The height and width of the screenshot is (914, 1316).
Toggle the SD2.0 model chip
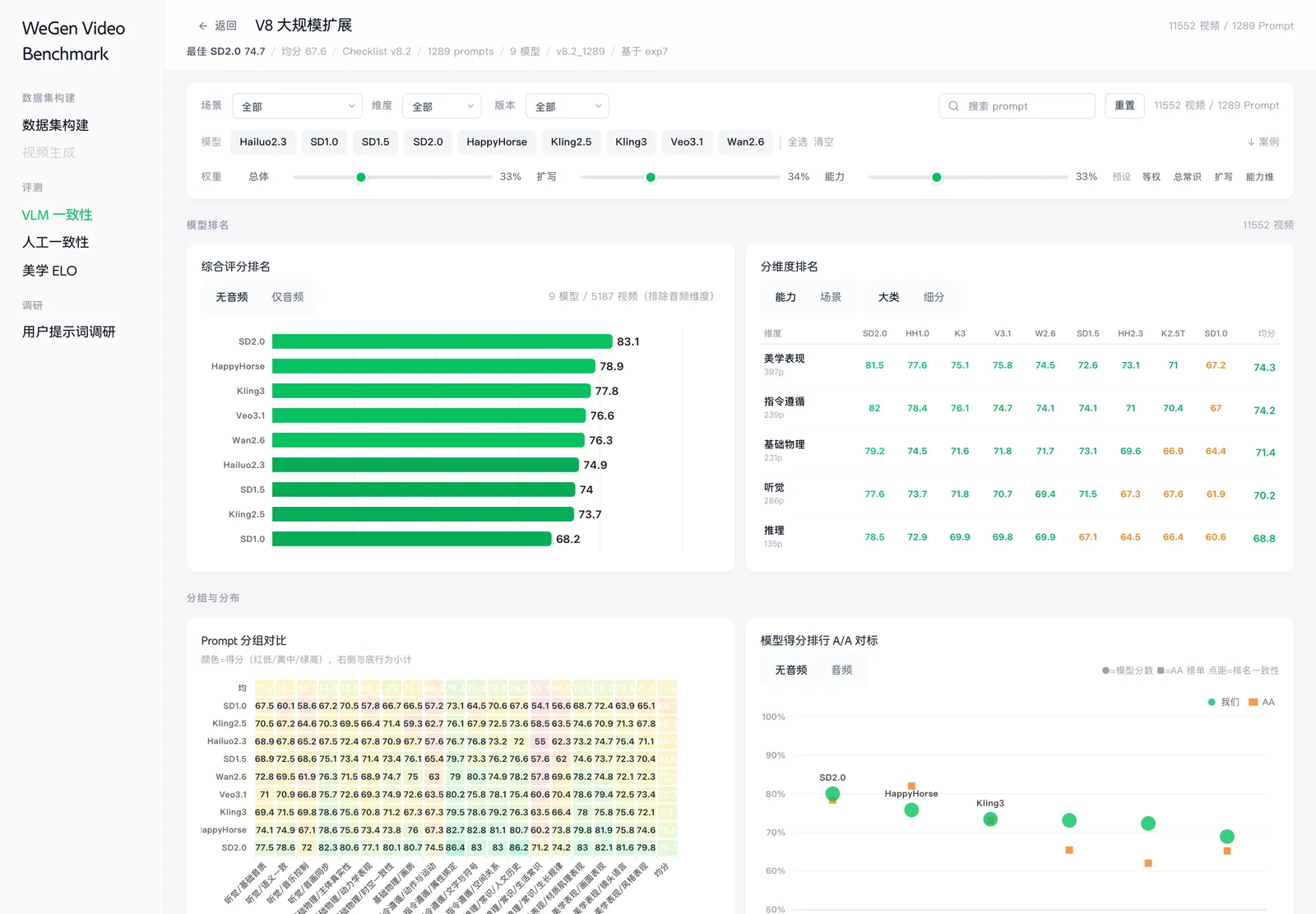pyautogui.click(x=428, y=142)
